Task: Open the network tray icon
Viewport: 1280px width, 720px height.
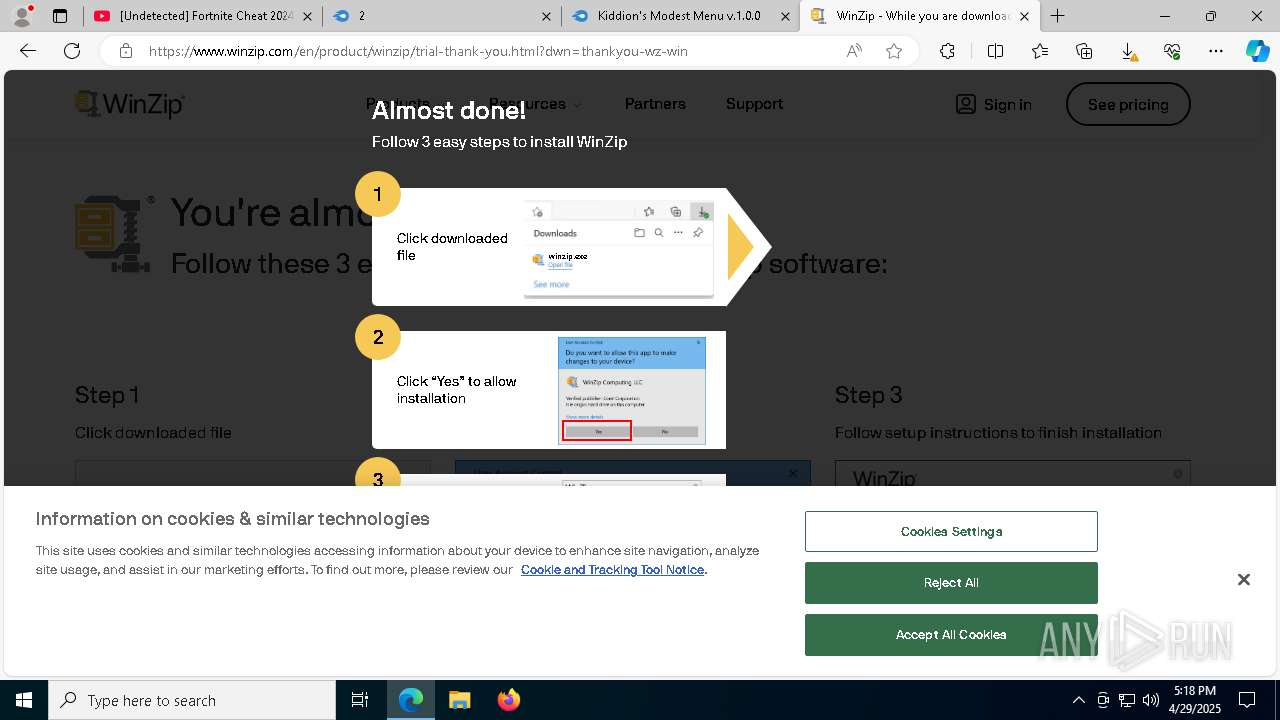Action: coord(1127,700)
